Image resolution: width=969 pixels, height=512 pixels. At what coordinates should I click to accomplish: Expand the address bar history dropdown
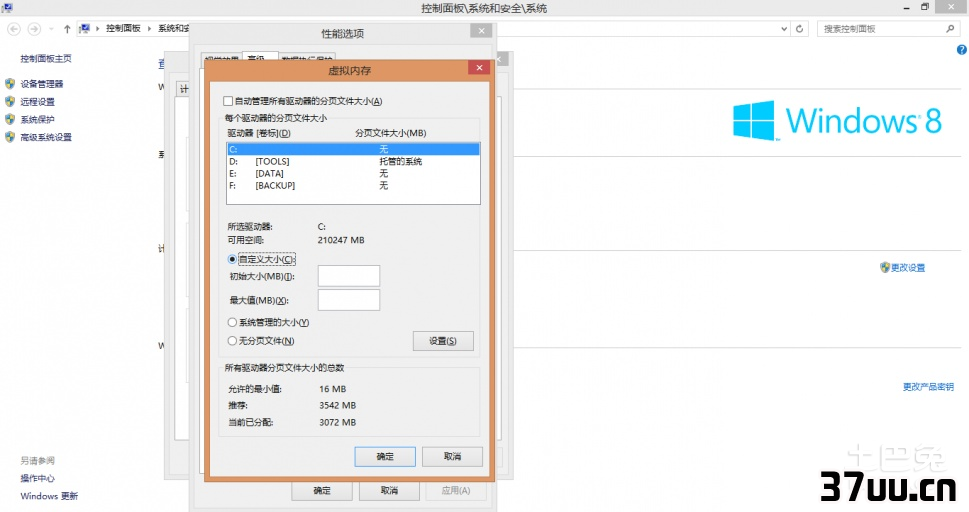coord(784,28)
